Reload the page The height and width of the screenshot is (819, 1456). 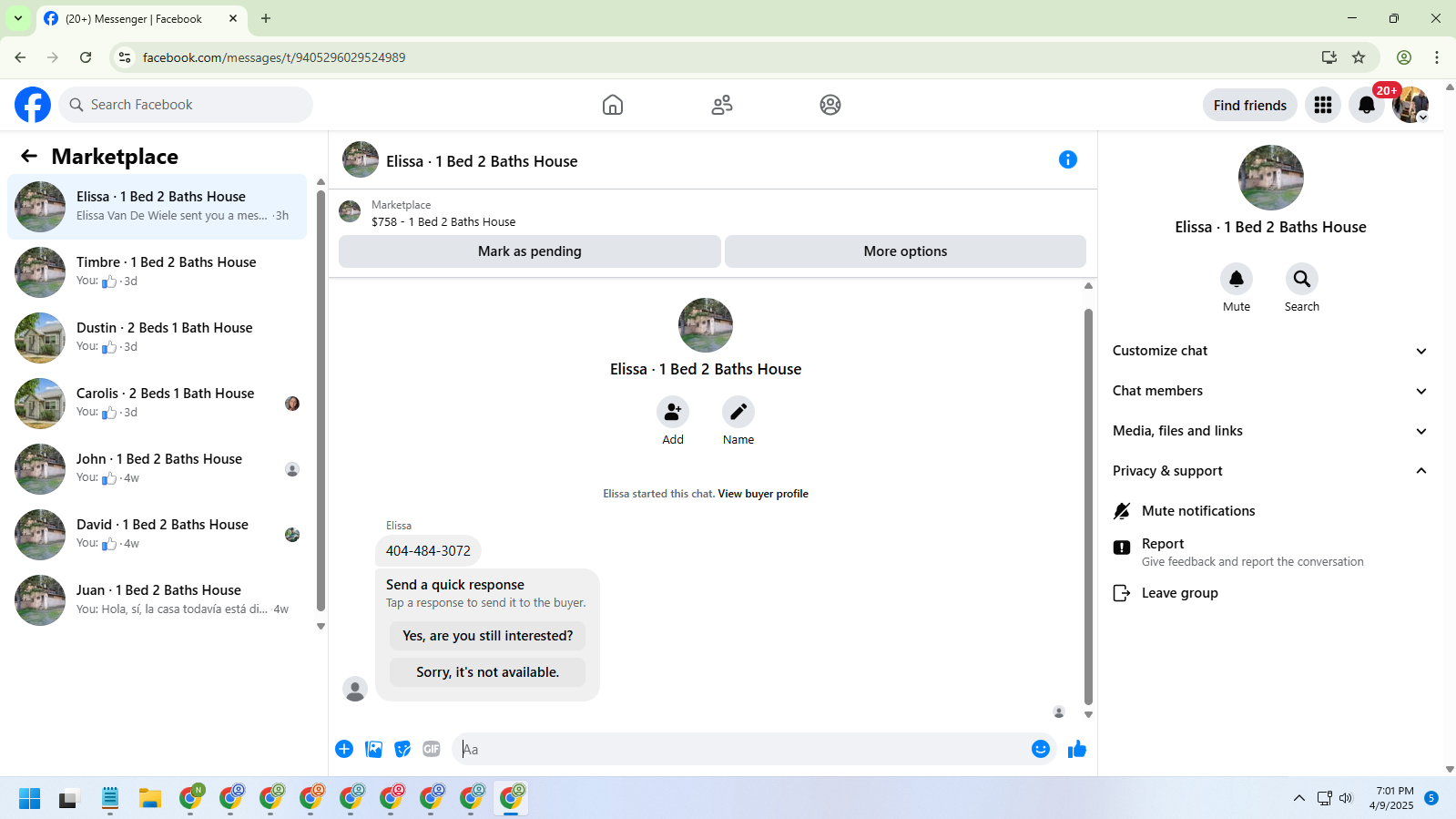(x=86, y=57)
